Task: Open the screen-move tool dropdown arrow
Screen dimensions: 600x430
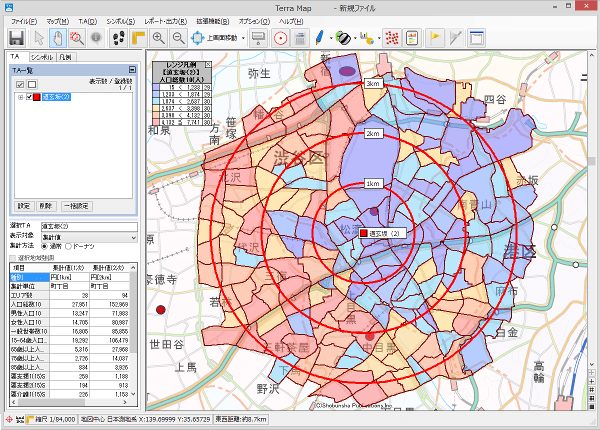Action: click(x=243, y=38)
